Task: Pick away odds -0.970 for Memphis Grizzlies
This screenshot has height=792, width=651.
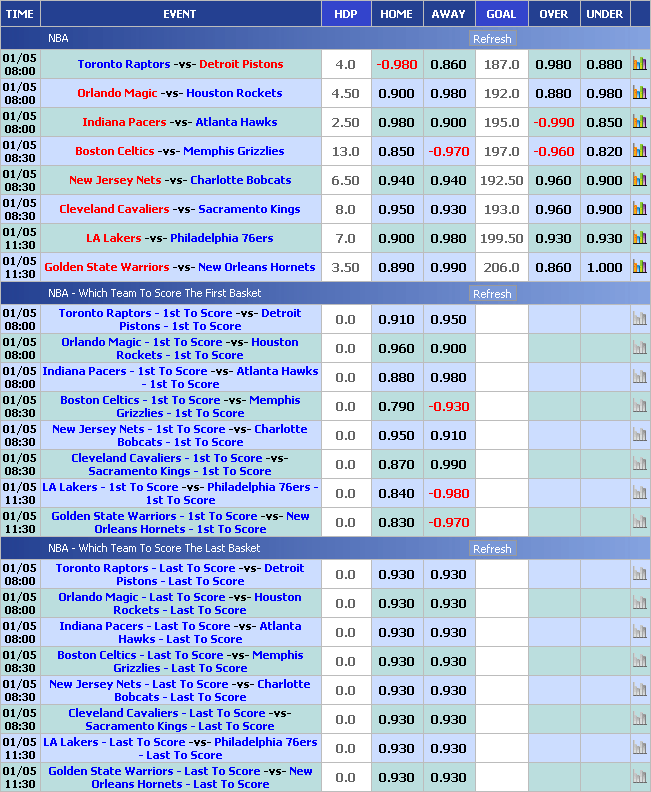Action: [x=448, y=151]
